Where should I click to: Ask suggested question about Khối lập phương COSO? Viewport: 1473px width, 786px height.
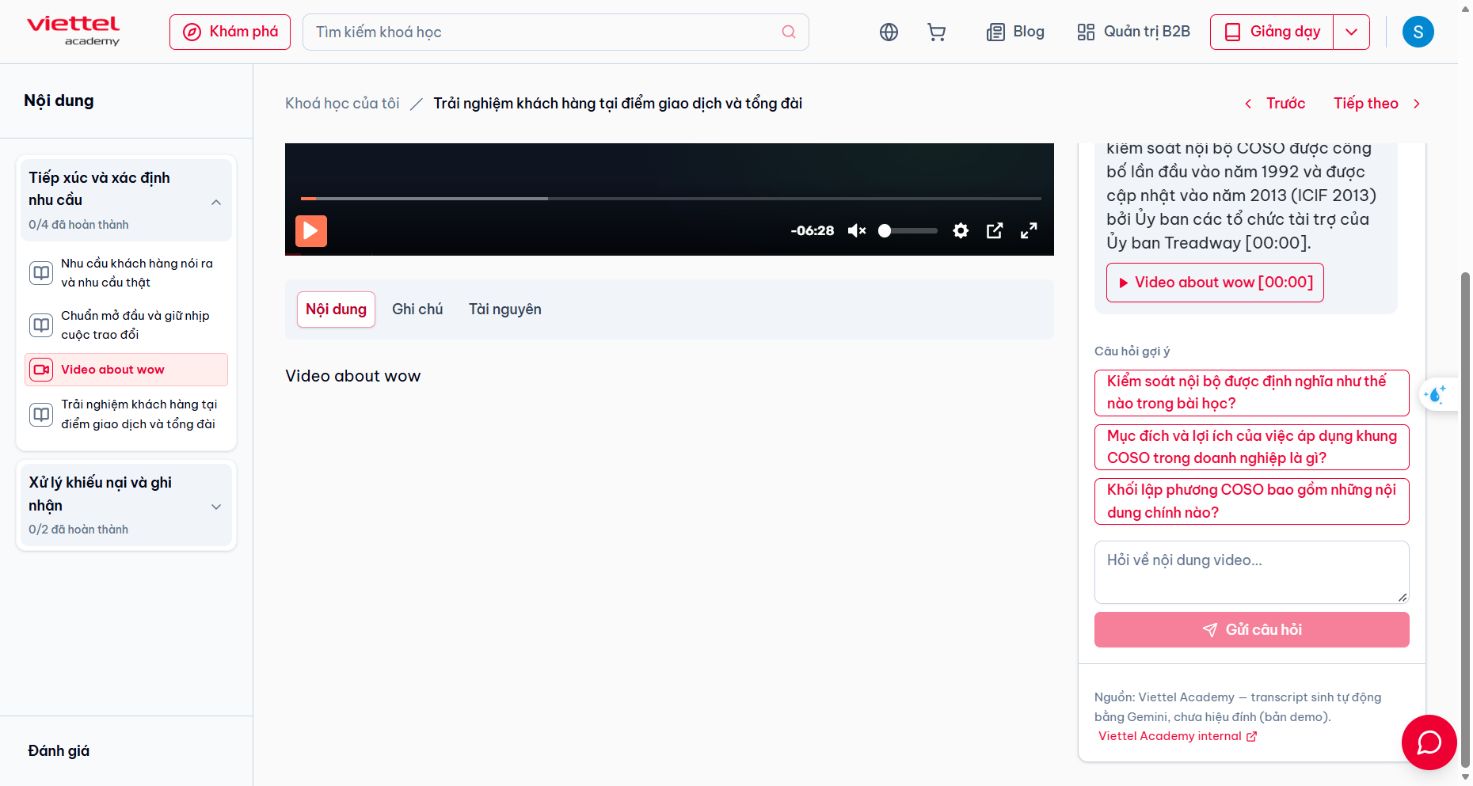[x=1252, y=502]
